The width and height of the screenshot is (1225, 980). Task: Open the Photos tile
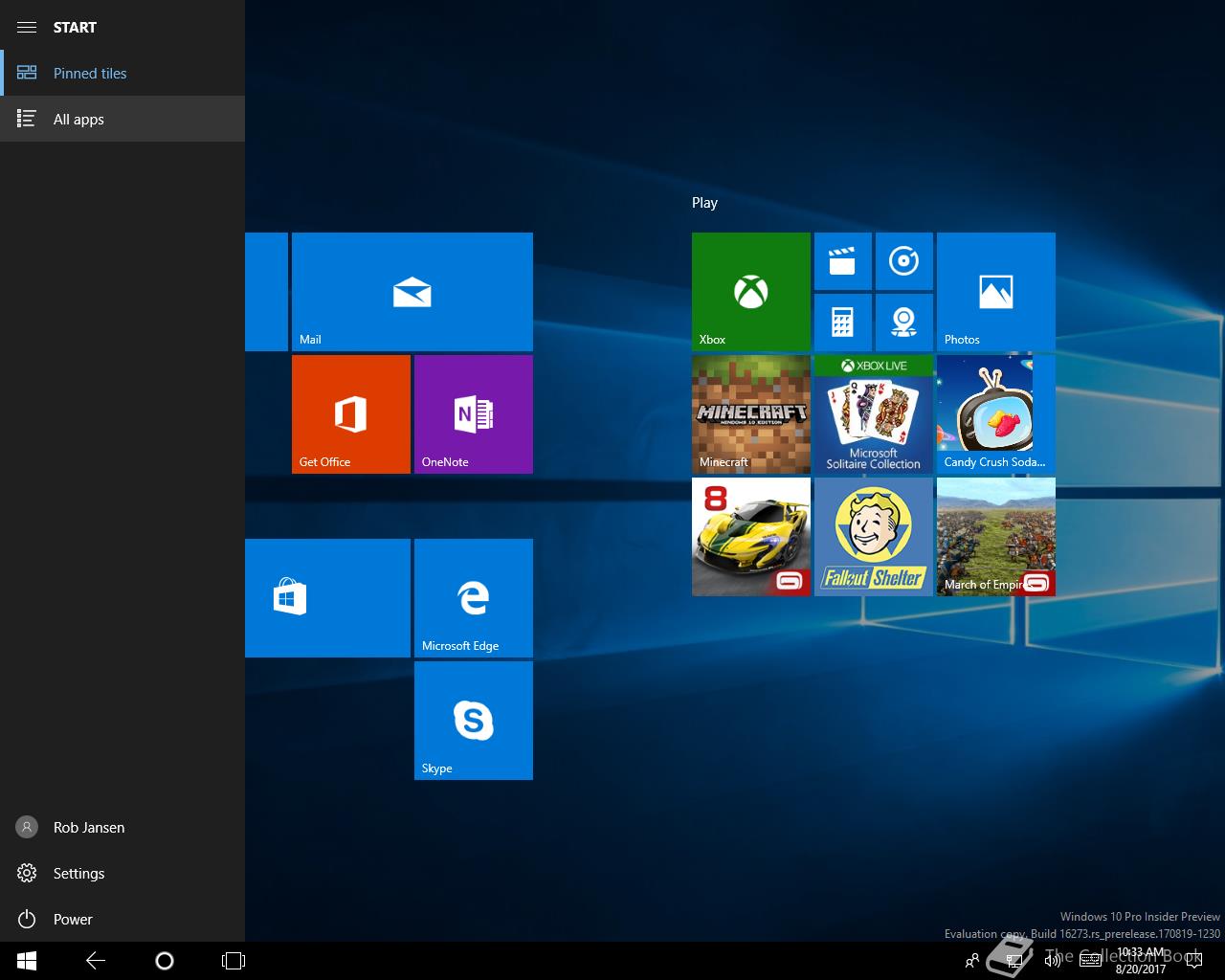click(x=995, y=292)
